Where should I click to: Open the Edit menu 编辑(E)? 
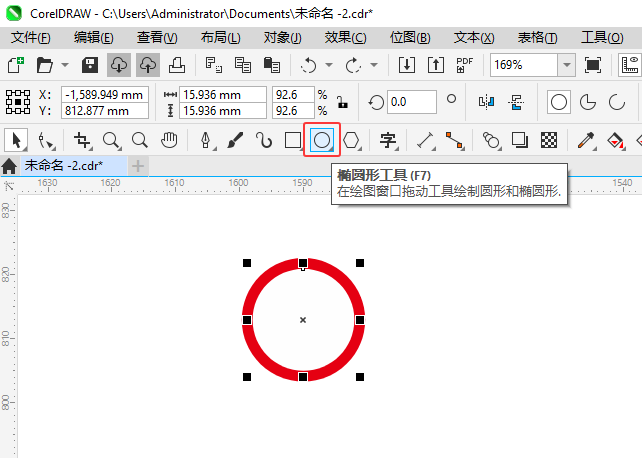[94, 38]
